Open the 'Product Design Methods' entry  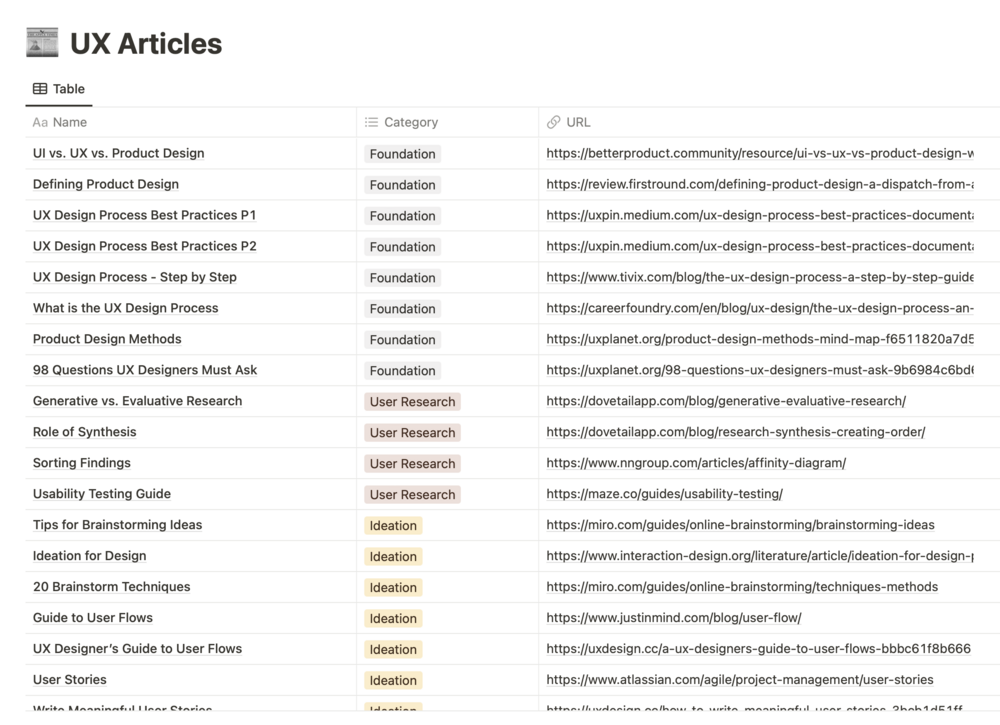tap(107, 339)
